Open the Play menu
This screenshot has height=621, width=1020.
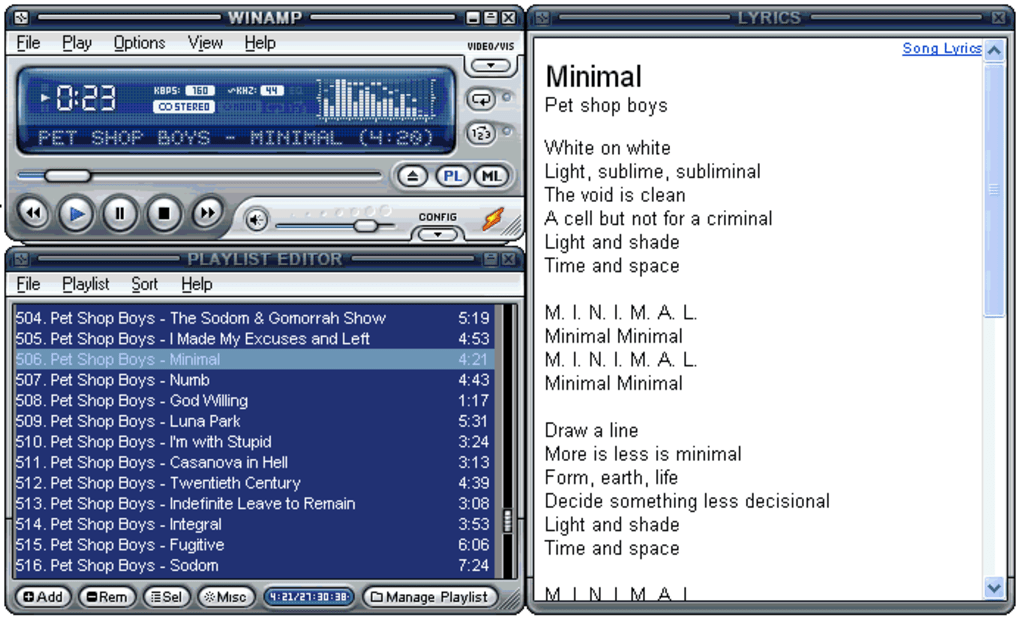(x=77, y=43)
